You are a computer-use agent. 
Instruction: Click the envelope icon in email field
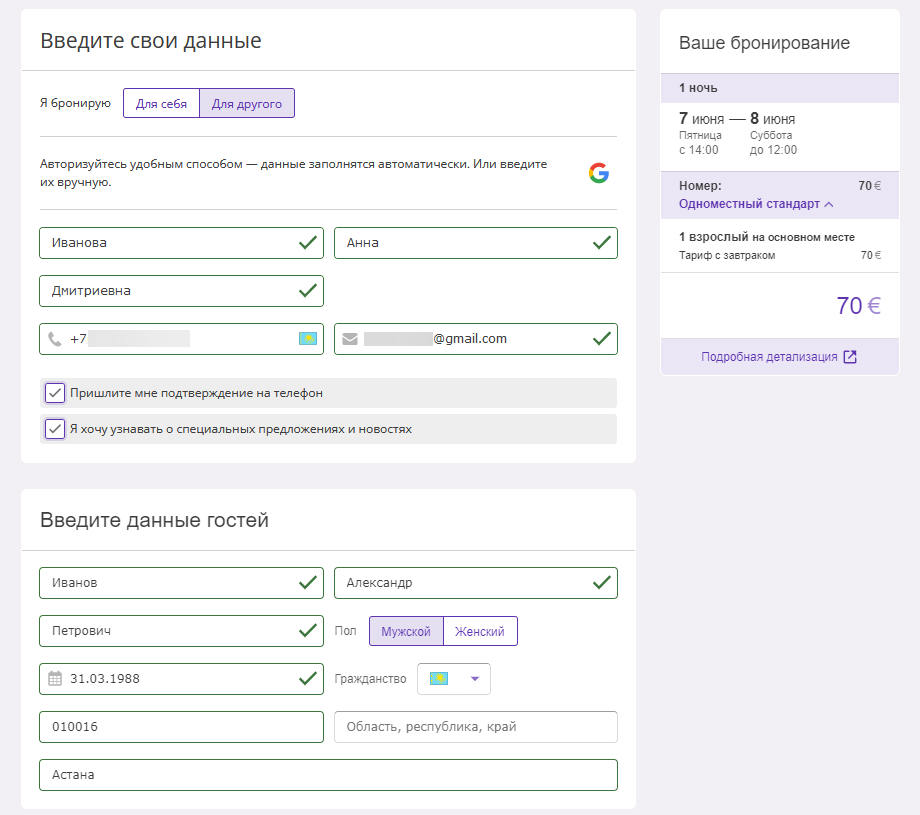(350, 339)
